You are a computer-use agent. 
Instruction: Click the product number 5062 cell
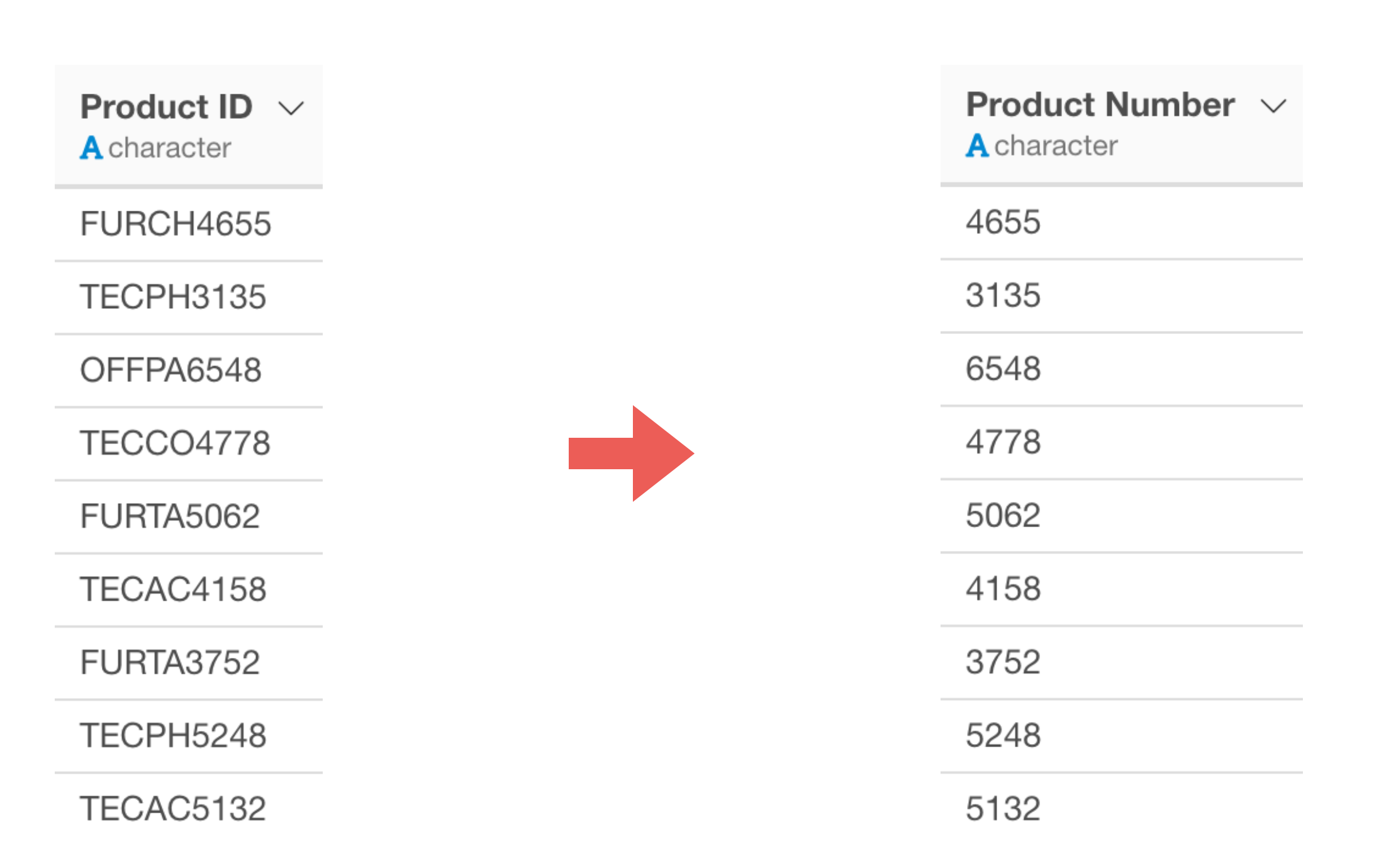pyautogui.click(x=1121, y=515)
